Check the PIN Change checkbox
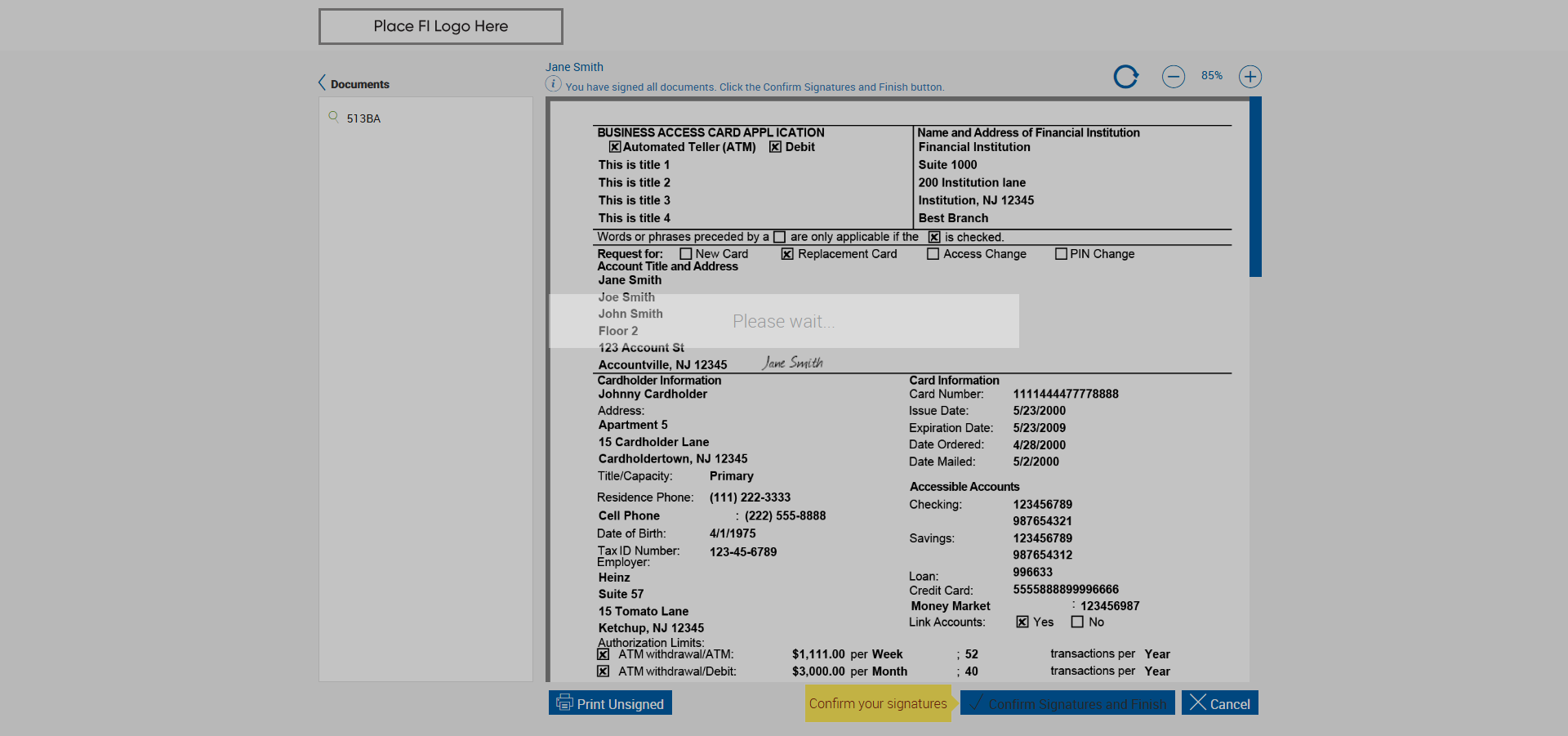Screen dimensions: 1568x736 coord(1061,254)
